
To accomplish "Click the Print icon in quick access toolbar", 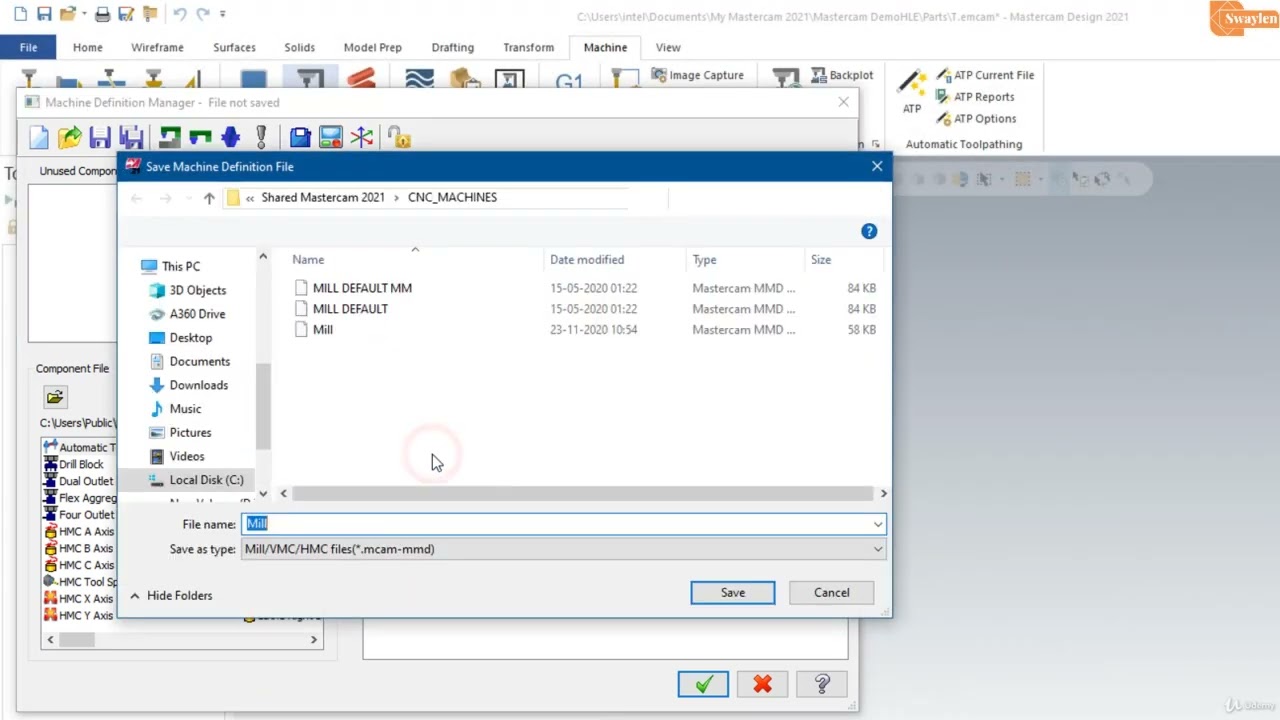I will (x=102, y=15).
